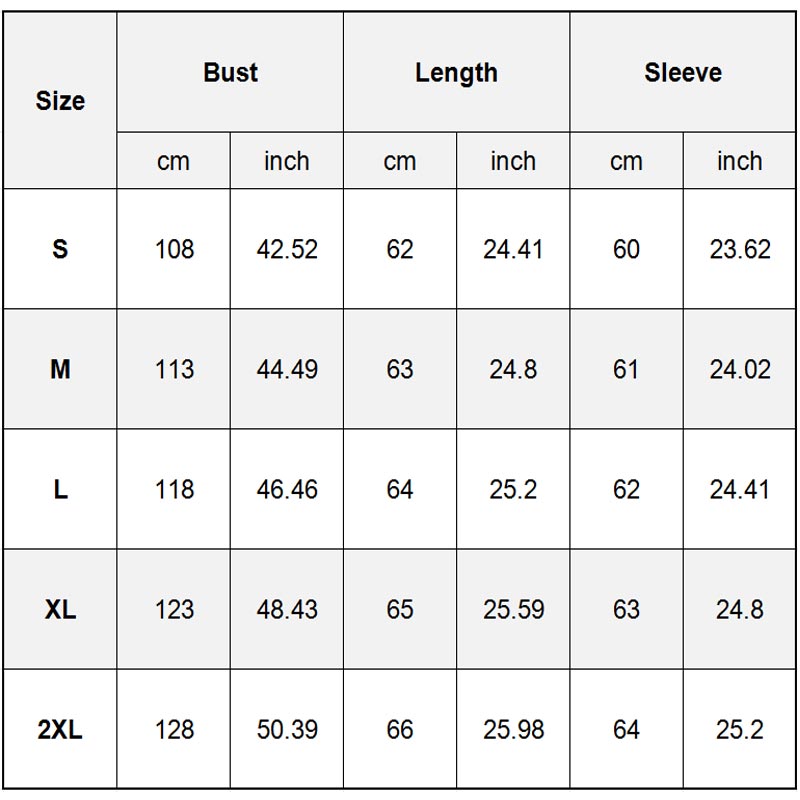Click sleeve inch value 24.02
Viewport: 800px width, 800px height.
pos(740,369)
